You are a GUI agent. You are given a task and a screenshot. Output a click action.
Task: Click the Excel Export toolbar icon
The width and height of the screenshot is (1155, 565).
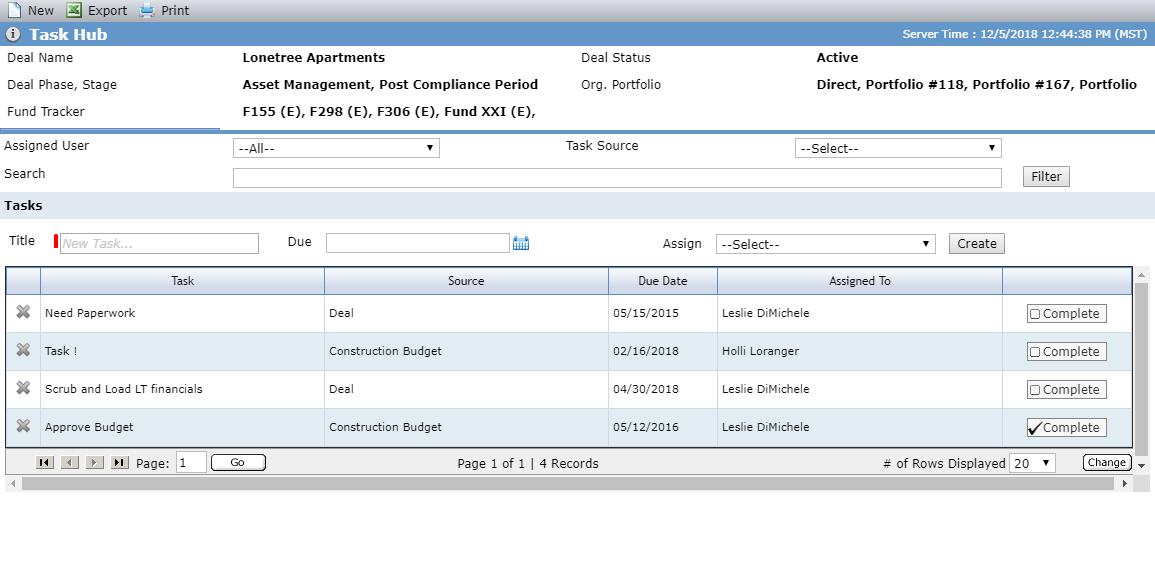74,10
